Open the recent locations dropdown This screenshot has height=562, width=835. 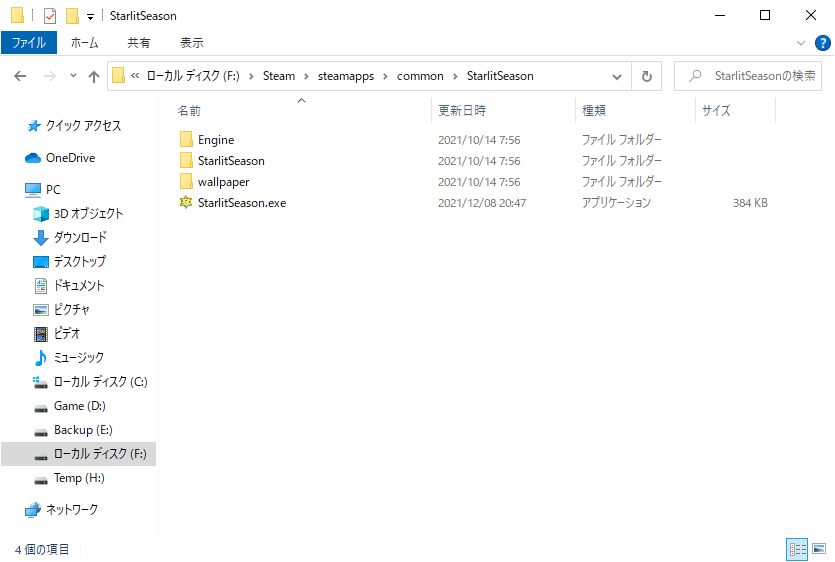tap(73, 76)
